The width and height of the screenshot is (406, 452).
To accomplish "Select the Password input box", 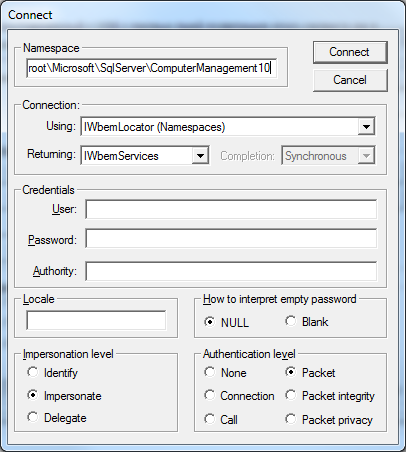I will click(231, 238).
